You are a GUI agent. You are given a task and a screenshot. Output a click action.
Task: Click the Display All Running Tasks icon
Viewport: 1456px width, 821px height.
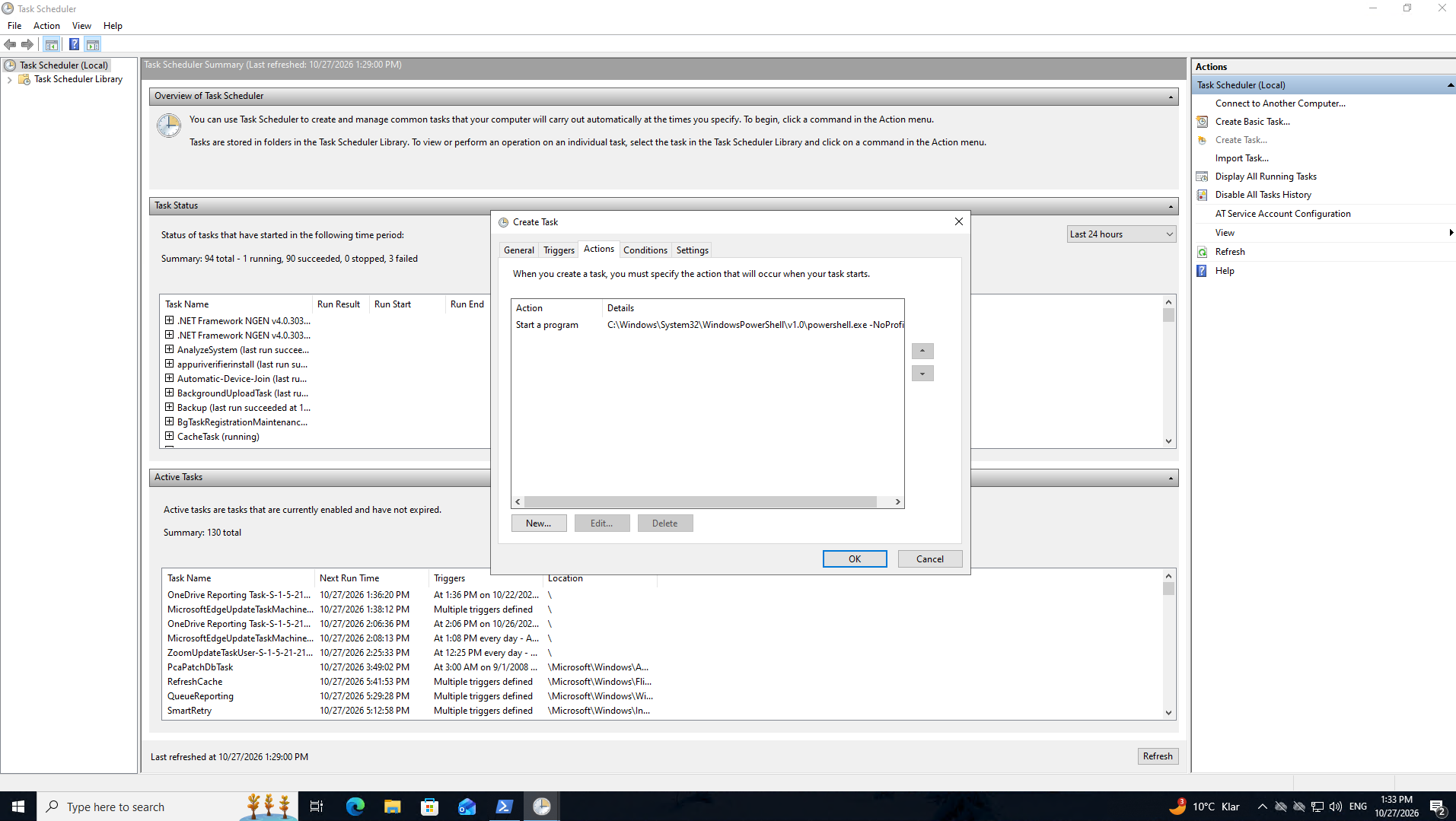pyautogui.click(x=1203, y=177)
